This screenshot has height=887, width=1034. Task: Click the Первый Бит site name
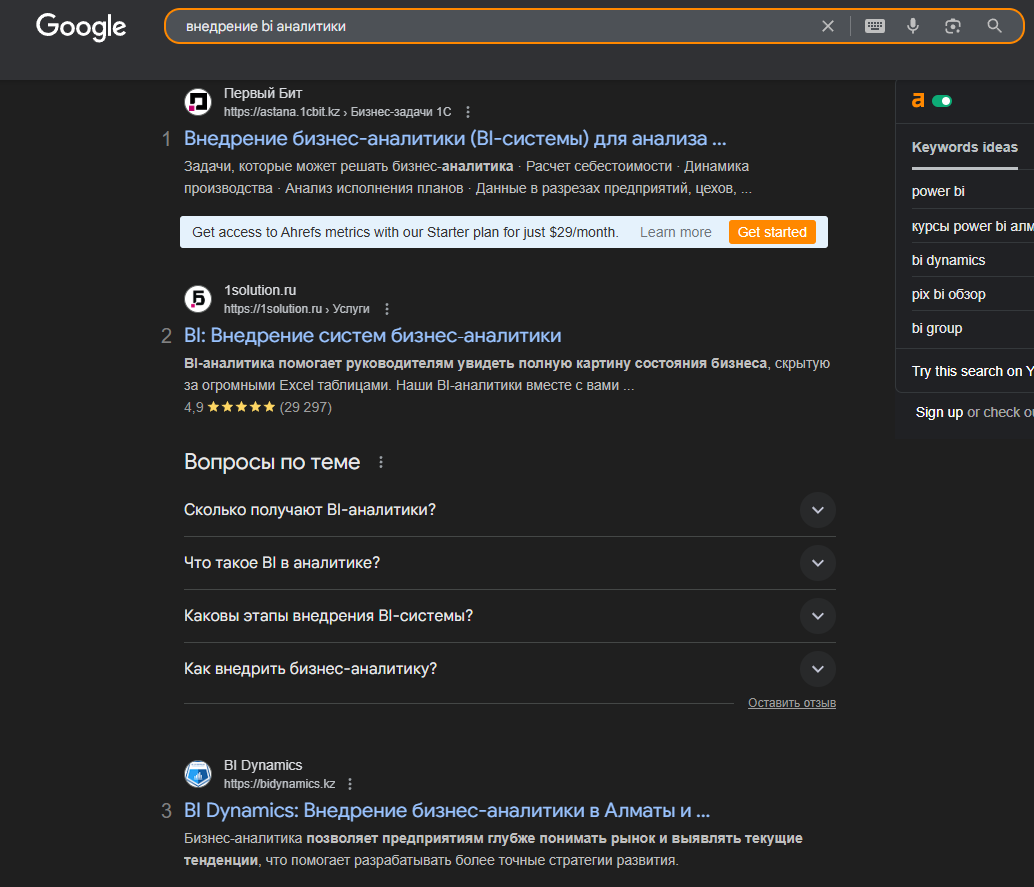click(x=262, y=93)
